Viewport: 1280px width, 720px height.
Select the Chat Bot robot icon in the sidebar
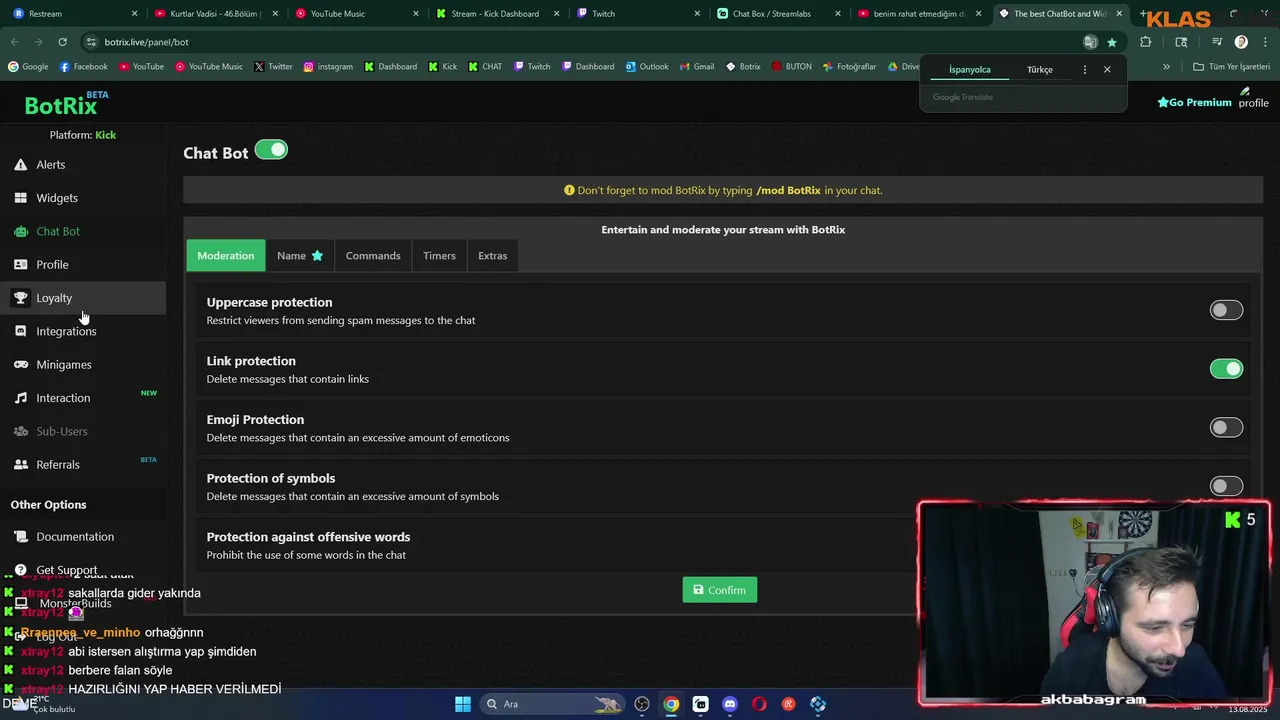[x=20, y=231]
